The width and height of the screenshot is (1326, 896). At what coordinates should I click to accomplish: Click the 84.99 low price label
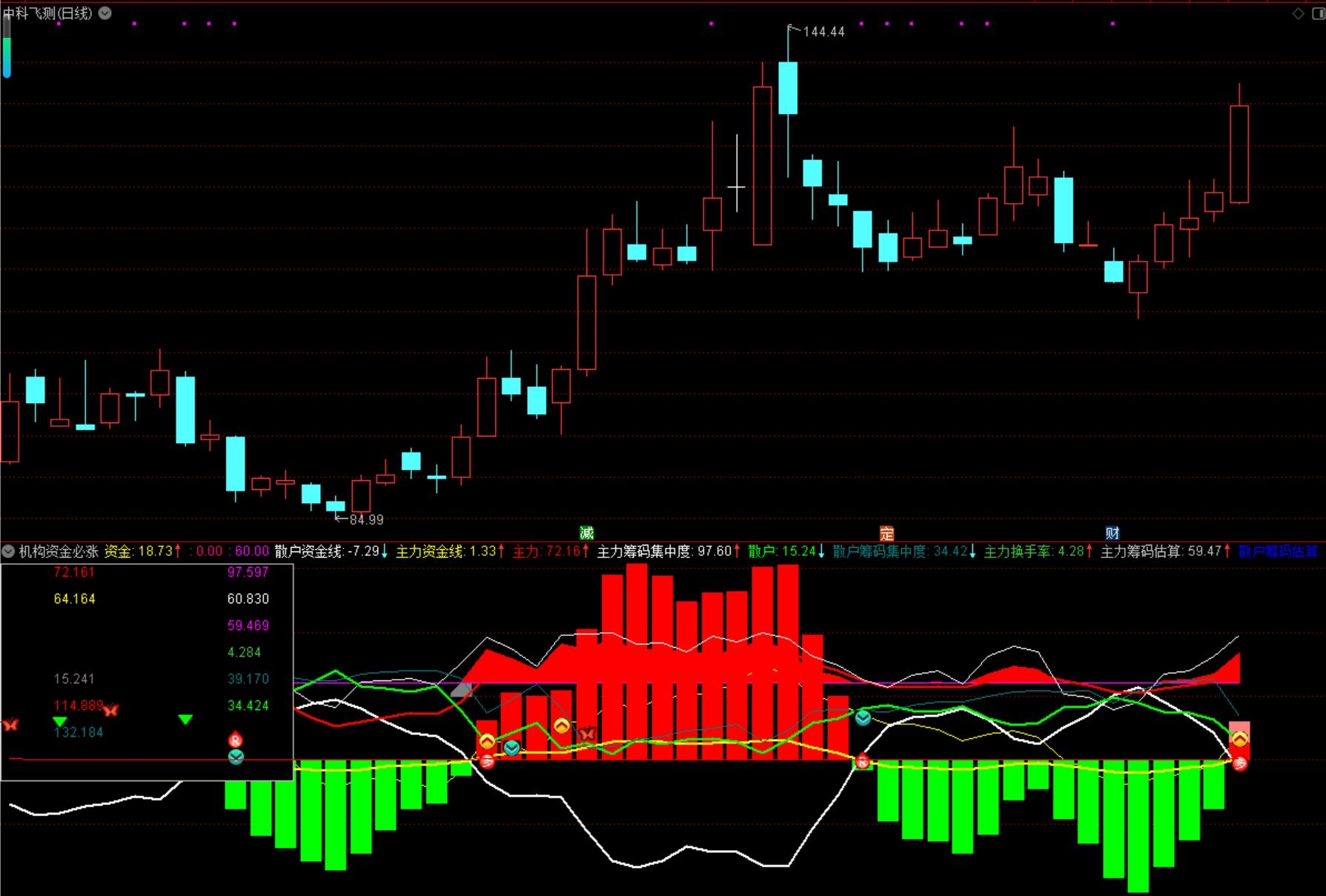(366, 520)
